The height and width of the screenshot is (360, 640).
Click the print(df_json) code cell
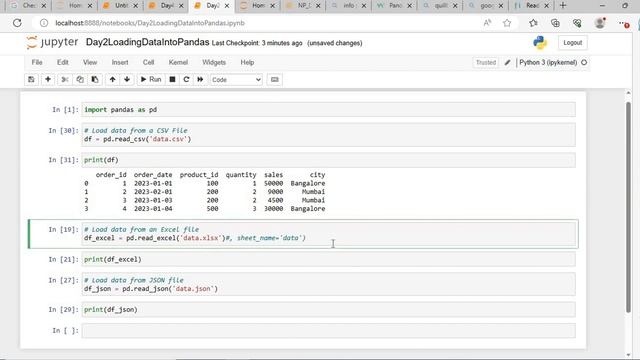(329, 310)
